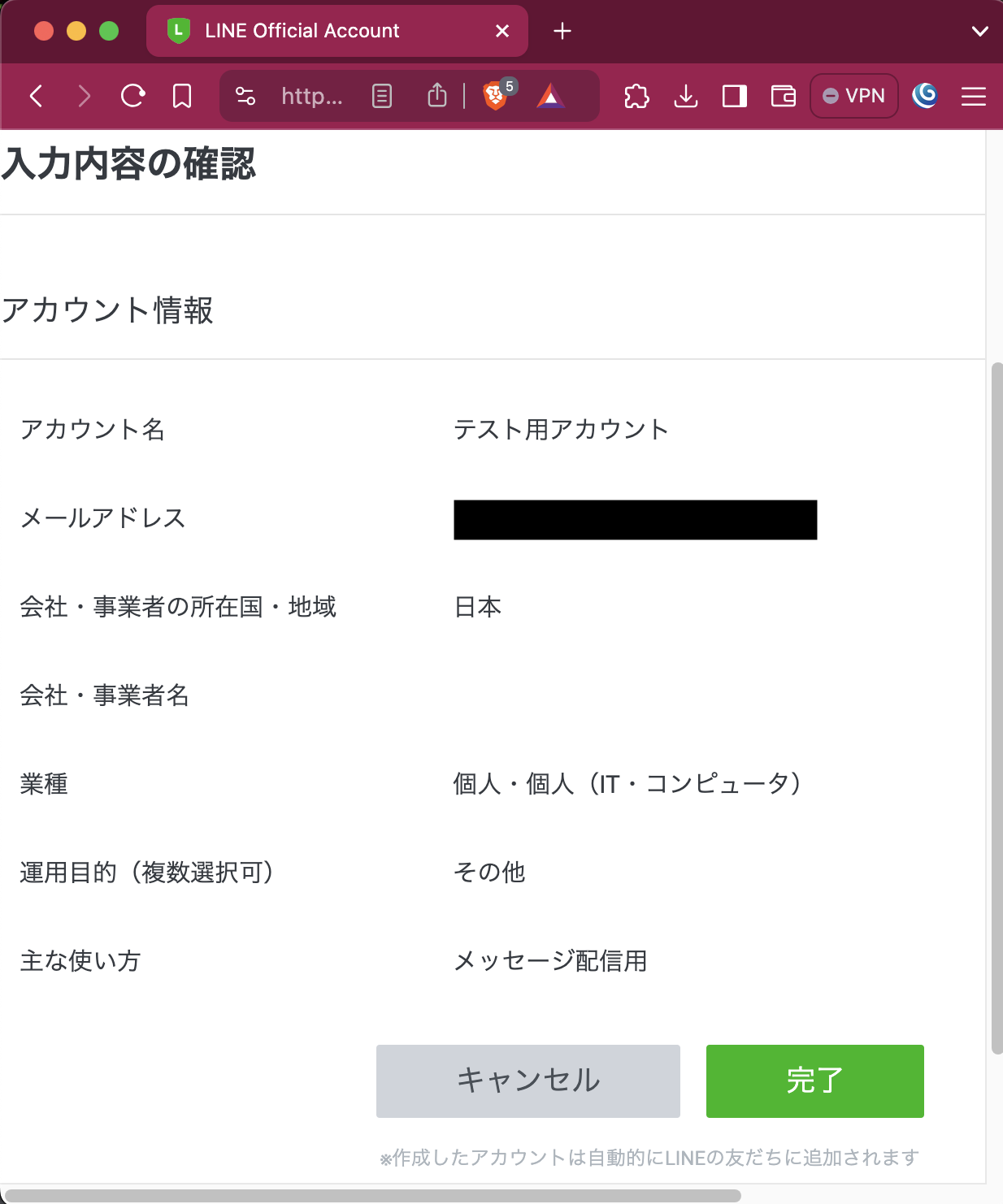Navigate back with the back arrow
The height and width of the screenshot is (1204, 1003).
(36, 96)
